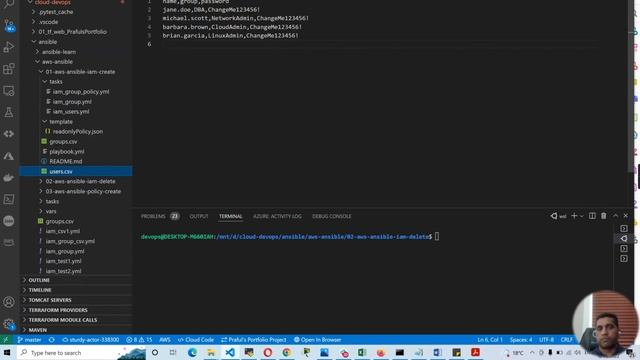Image resolution: width=640 pixels, height=360 pixels.
Task: Click the Windows Start button
Action: tap(7, 352)
